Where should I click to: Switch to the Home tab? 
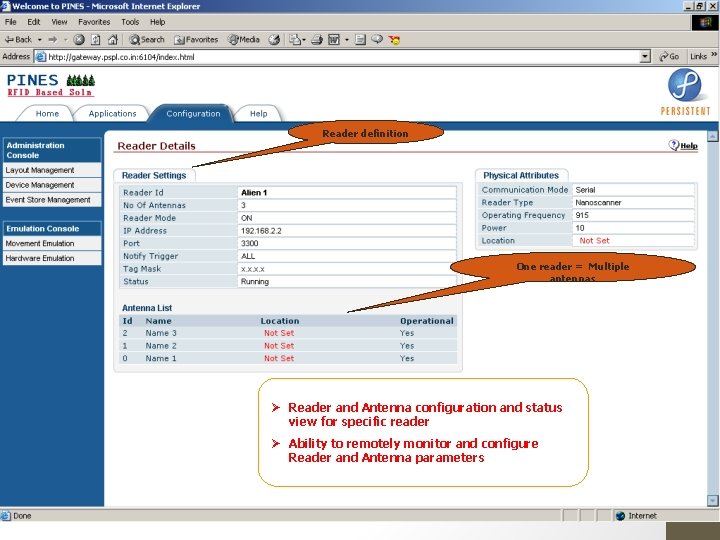pyautogui.click(x=47, y=113)
